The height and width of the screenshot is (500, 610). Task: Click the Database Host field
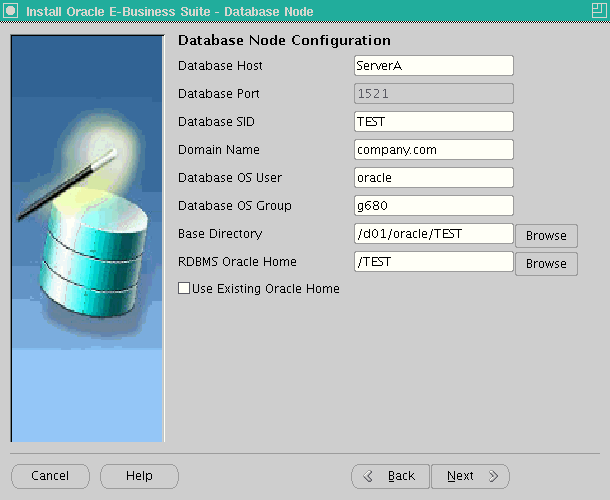pos(434,65)
